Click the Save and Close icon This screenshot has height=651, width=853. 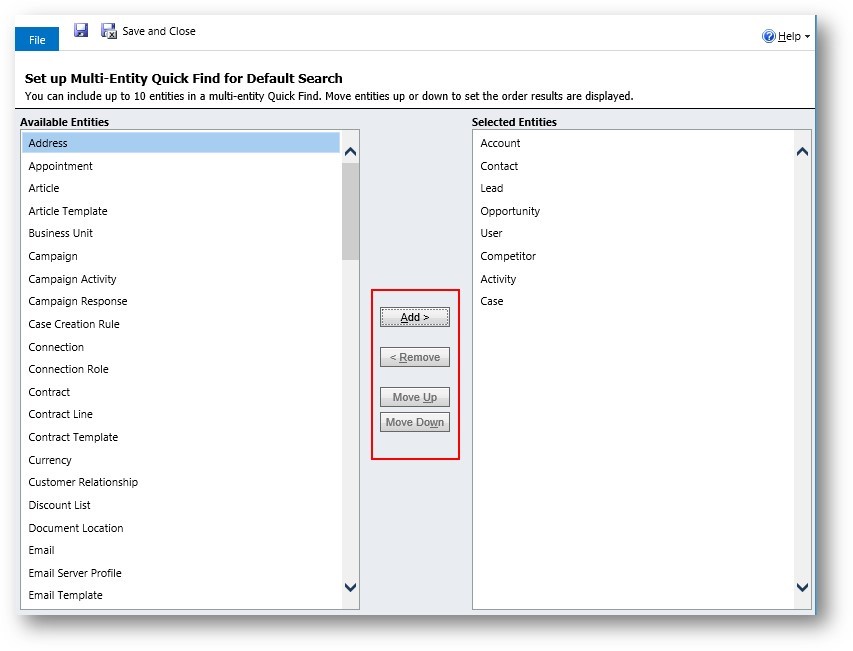click(109, 31)
